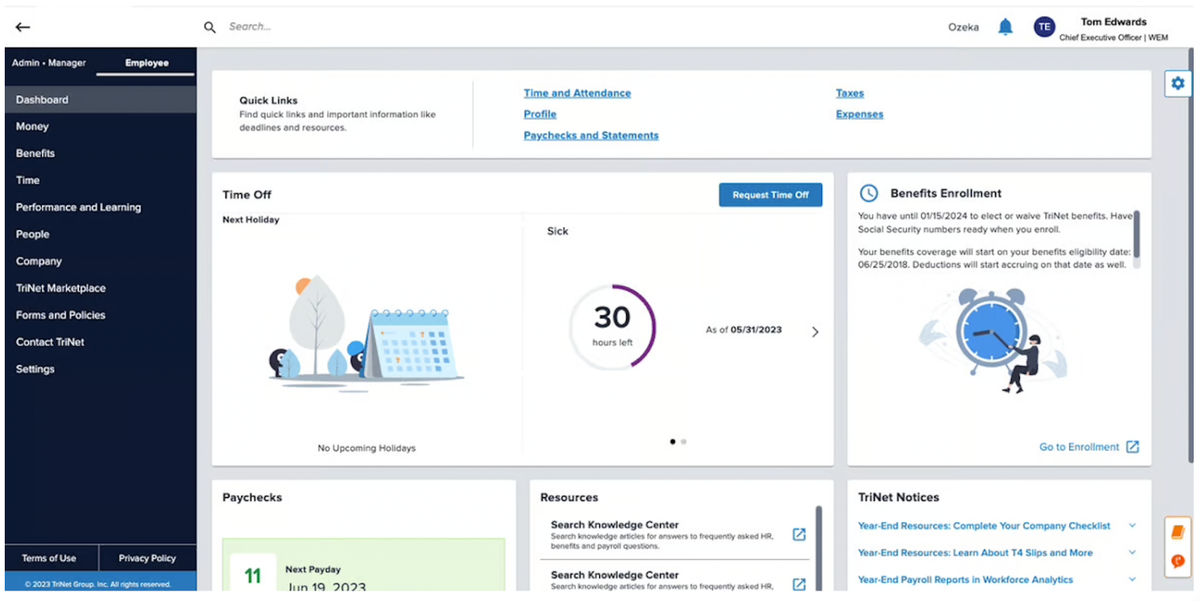Open Learn About T4 Slips notice
Viewport: 1200px width, 601px height.
975,553
